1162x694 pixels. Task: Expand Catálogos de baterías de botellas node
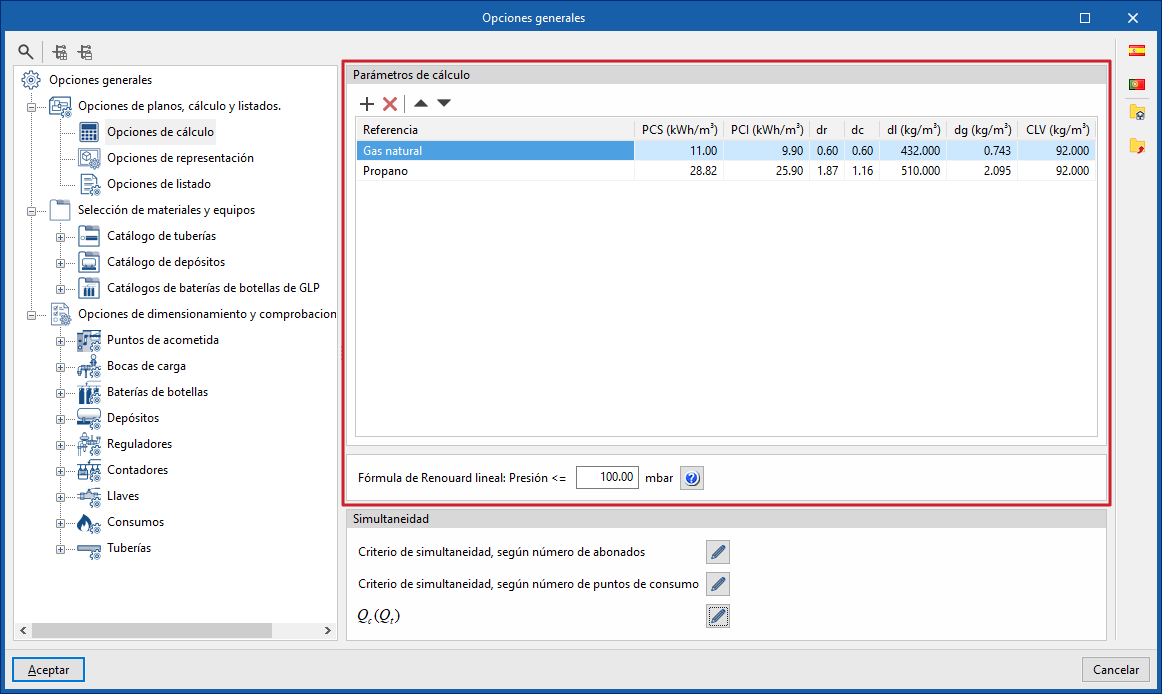pyautogui.click(x=60, y=289)
